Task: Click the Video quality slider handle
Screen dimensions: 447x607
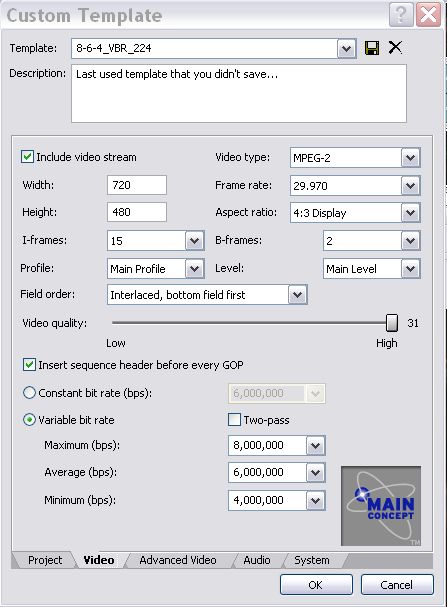Action: [x=392, y=323]
